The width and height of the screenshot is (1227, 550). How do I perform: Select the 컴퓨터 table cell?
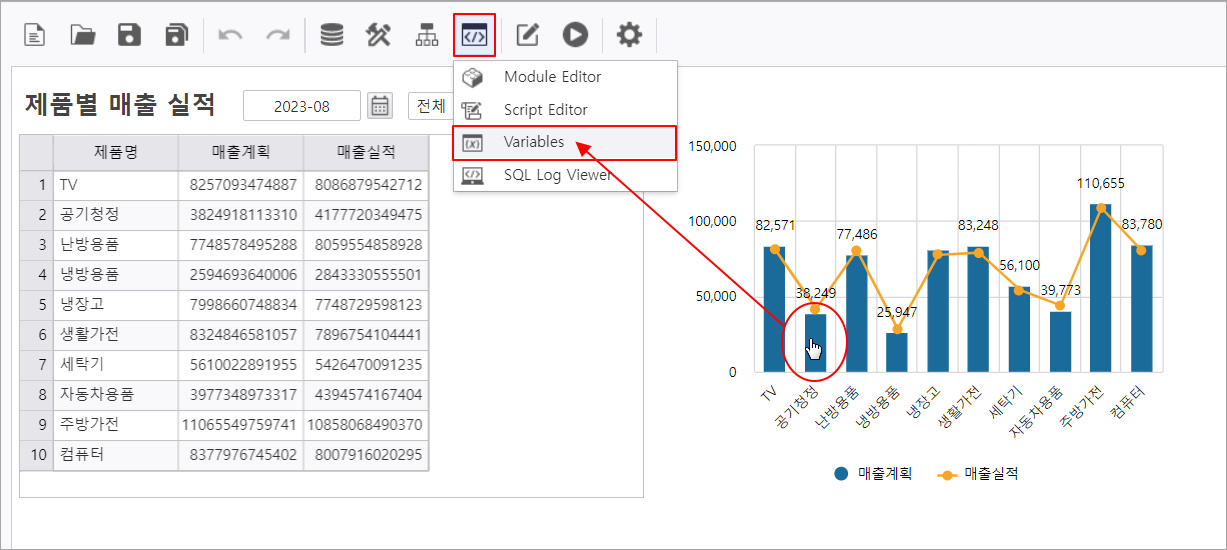[x=116, y=455]
